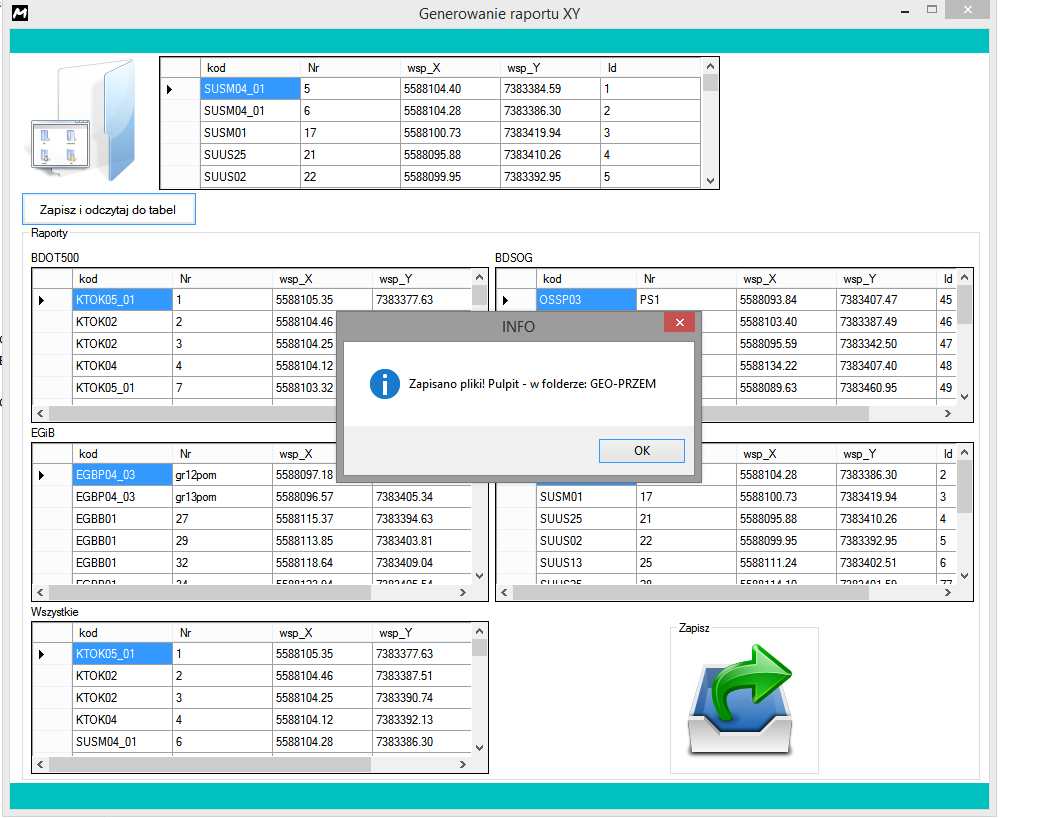Screen dimensions: 1040x818
Task: Click the folder icon above the Zapisz i odczytaj button
Action: pyautogui.click(x=84, y=121)
